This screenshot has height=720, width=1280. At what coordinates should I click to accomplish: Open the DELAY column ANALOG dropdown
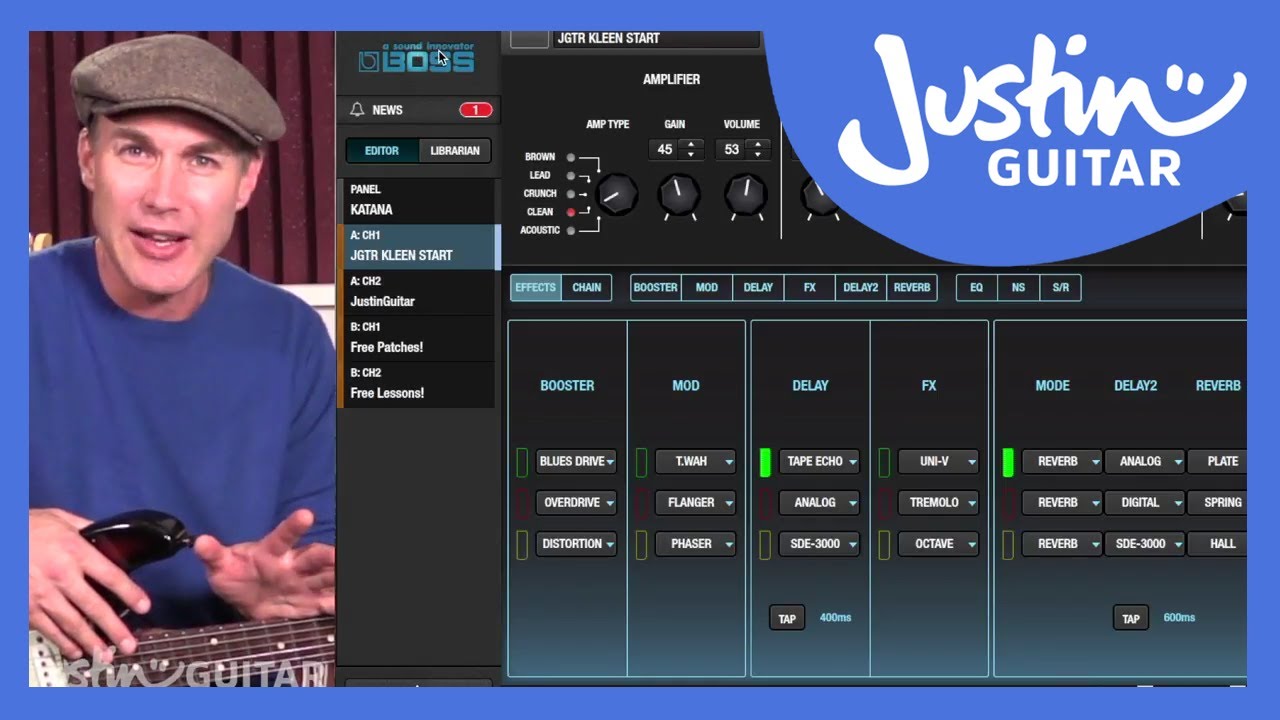pyautogui.click(x=820, y=503)
